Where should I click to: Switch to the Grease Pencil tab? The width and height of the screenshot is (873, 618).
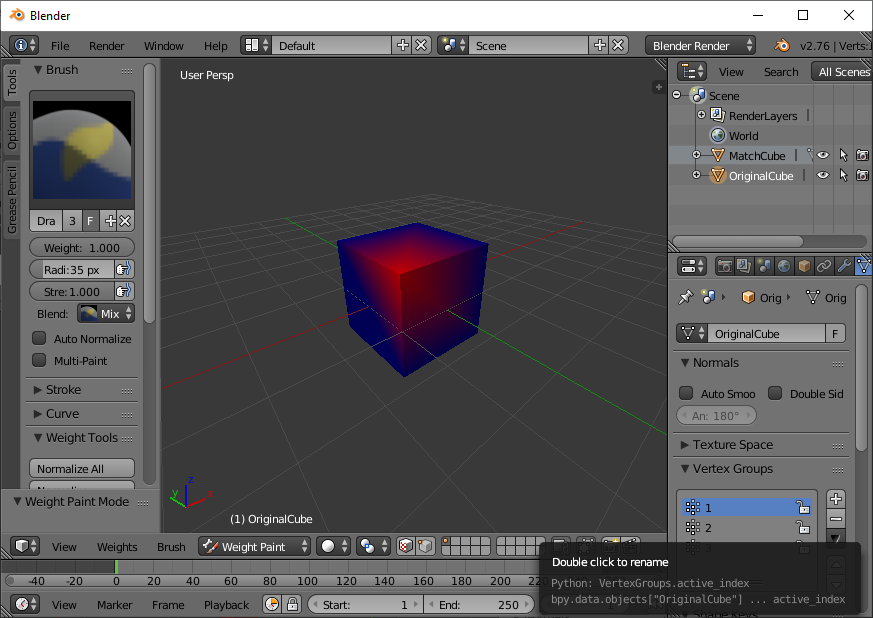click(12, 199)
